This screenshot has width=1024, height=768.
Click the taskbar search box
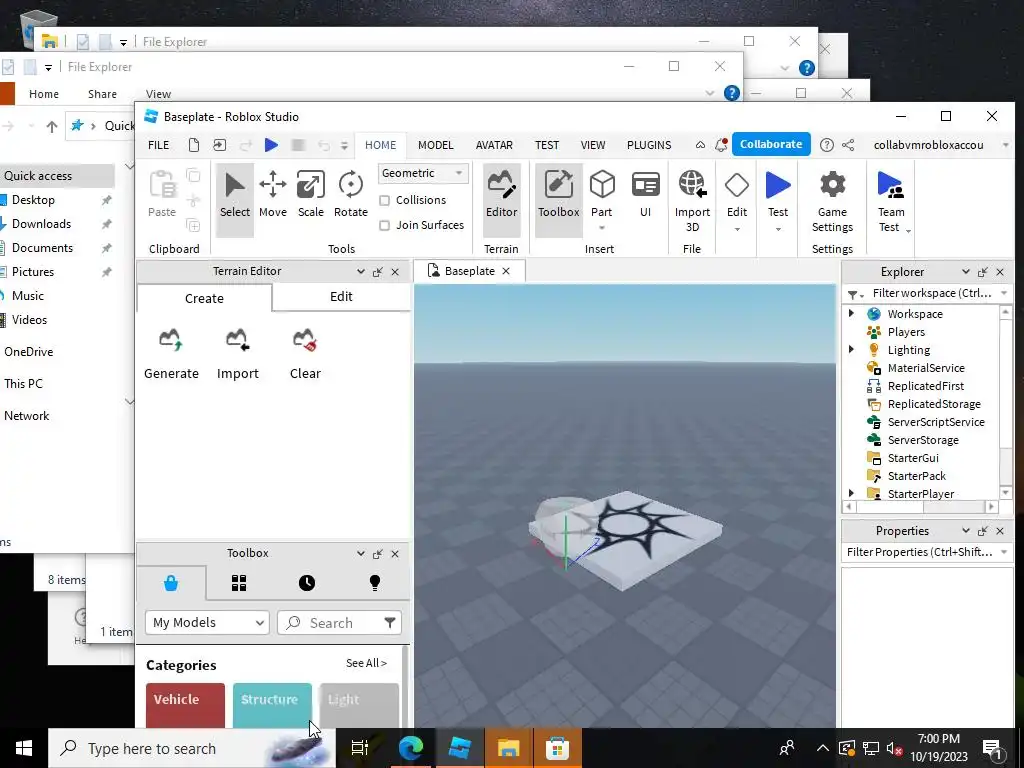click(191, 748)
